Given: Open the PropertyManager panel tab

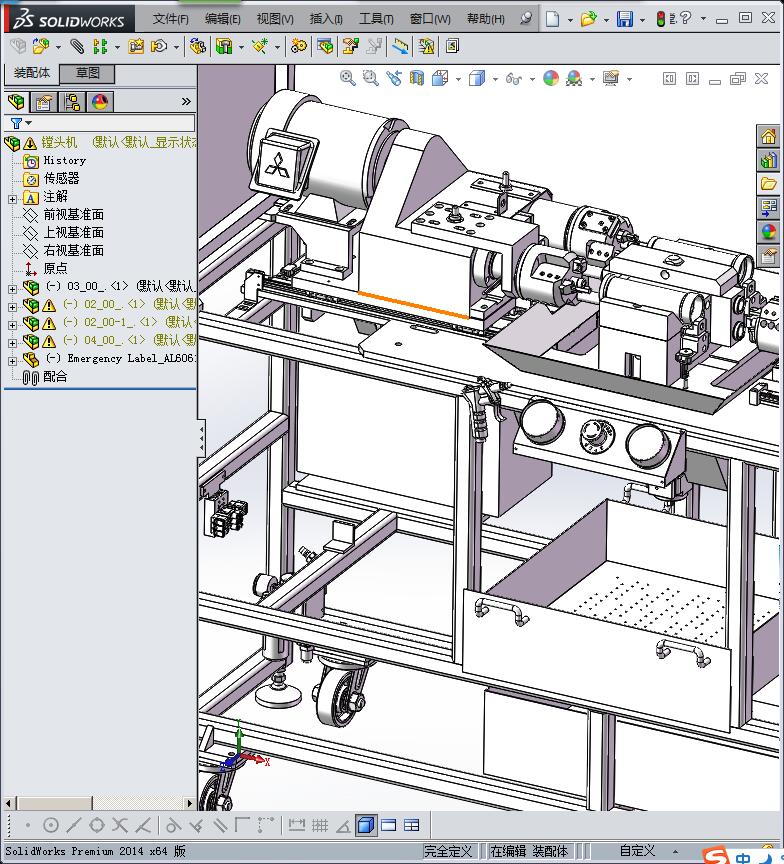Looking at the screenshot, I should tap(43, 102).
